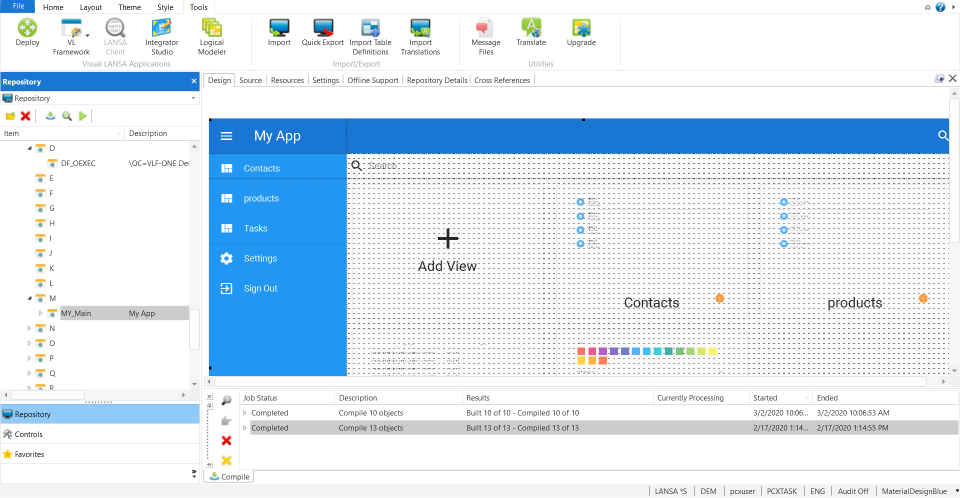960x498 pixels.
Task: Click the red X icon in Compile panel
Action: click(x=227, y=440)
